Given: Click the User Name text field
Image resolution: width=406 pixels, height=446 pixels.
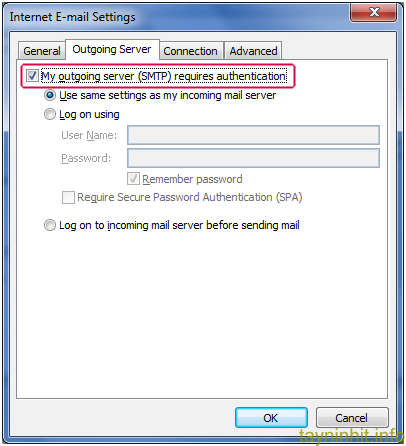Looking at the screenshot, I should 253,135.
